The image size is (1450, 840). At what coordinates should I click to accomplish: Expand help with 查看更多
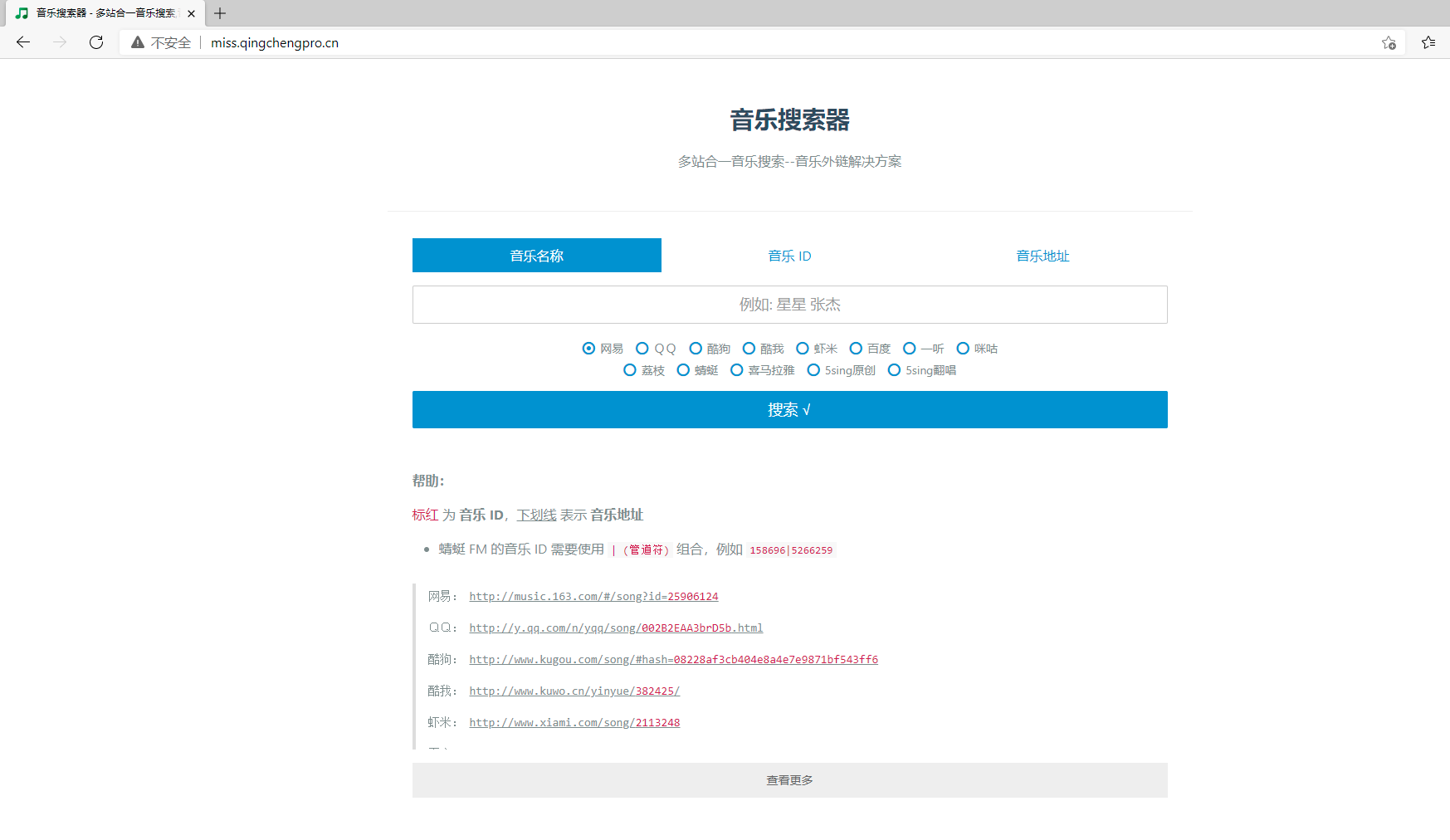[789, 780]
